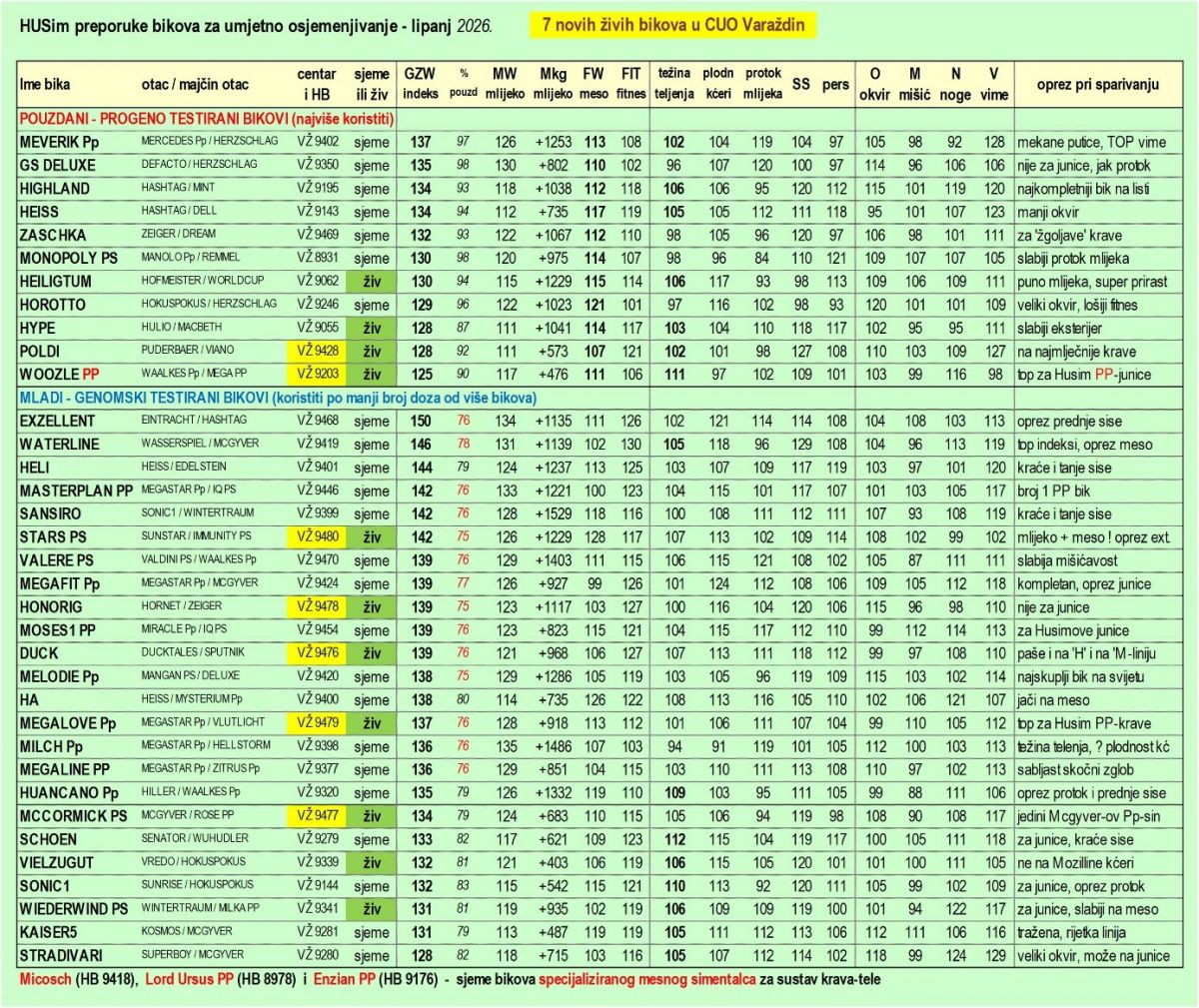Click yellow VŽ 9428 cell for POLDI

click(317, 352)
